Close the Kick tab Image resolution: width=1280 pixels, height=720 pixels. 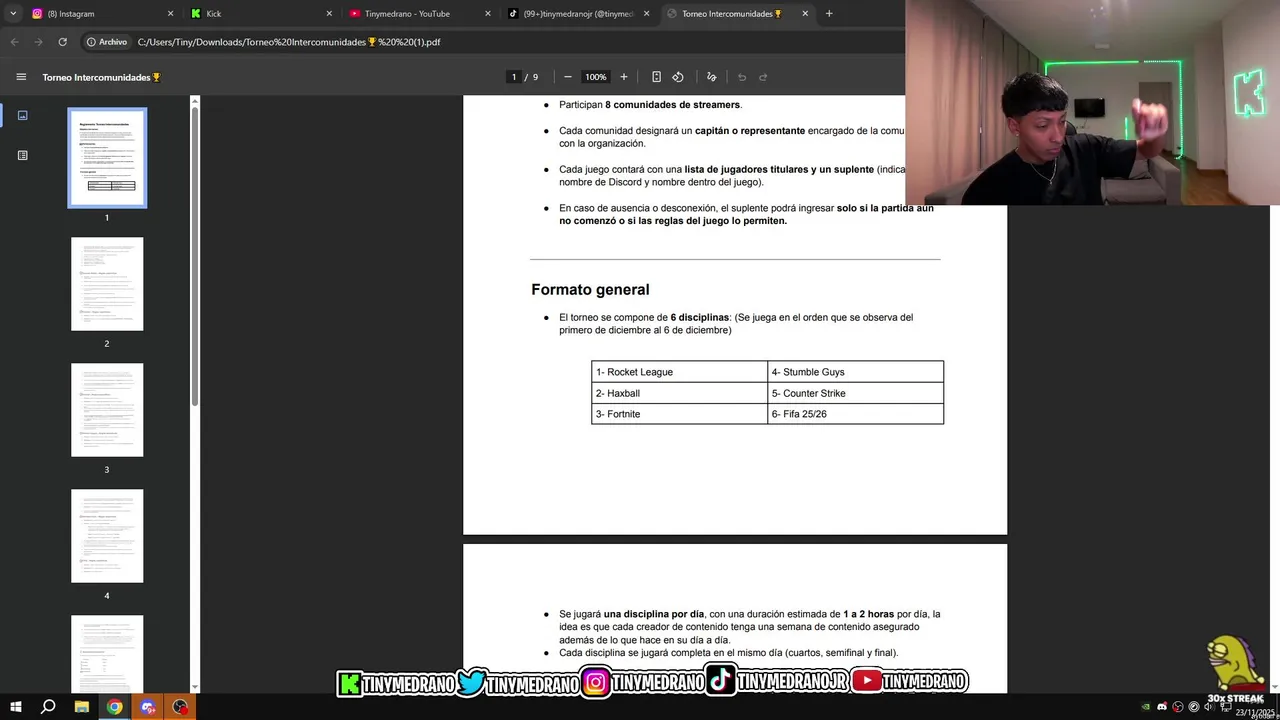(329, 14)
